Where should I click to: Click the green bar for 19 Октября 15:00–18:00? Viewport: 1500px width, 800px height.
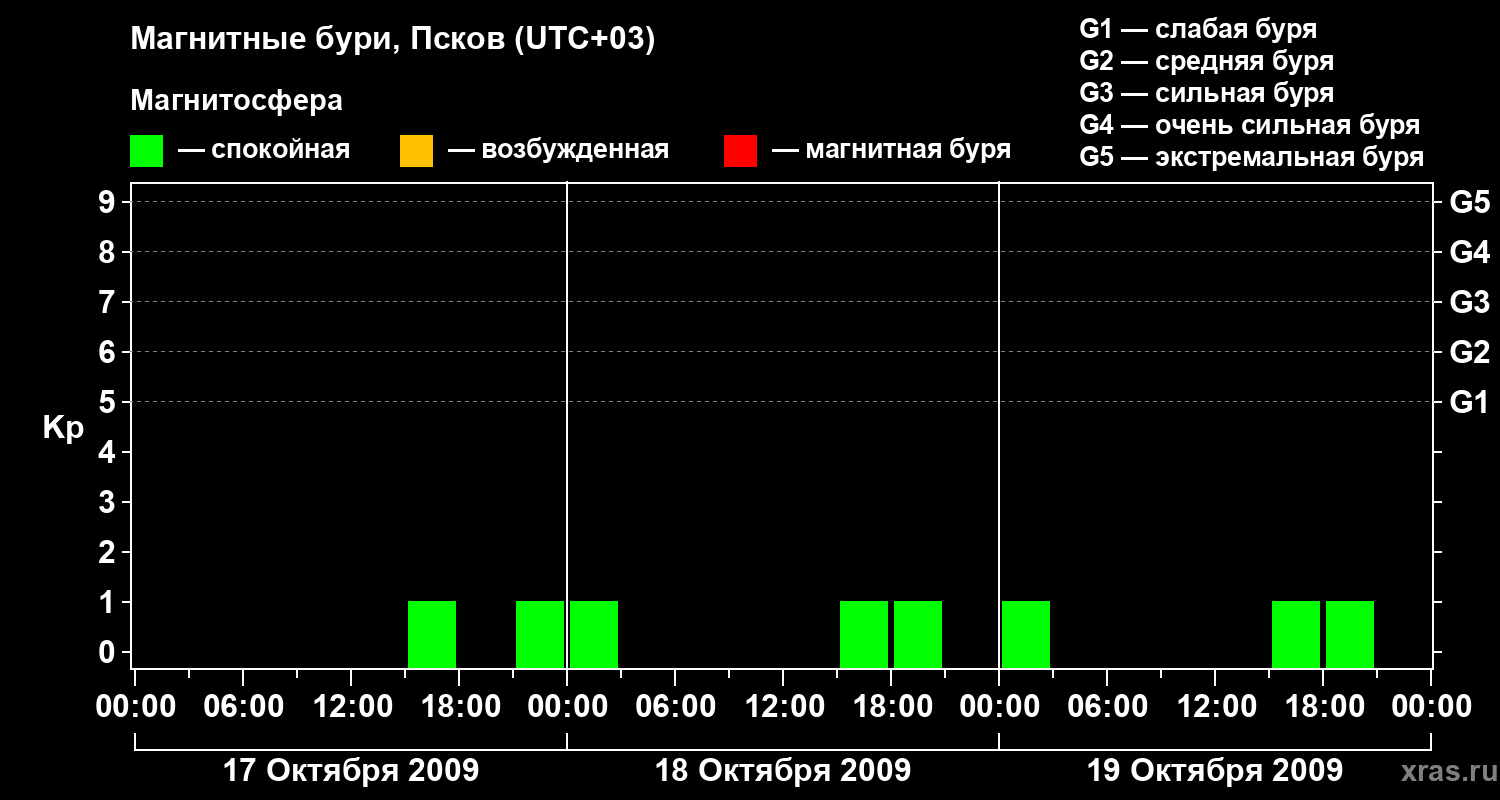pyautogui.click(x=1296, y=634)
